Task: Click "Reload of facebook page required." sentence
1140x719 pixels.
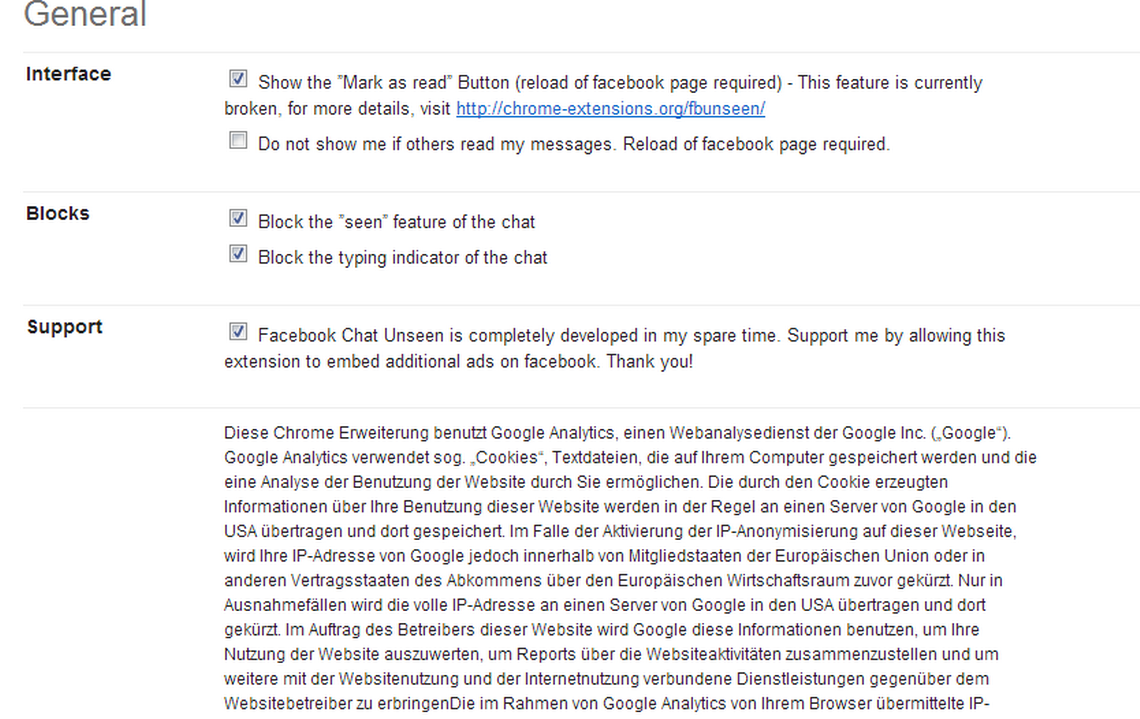Action: point(756,144)
